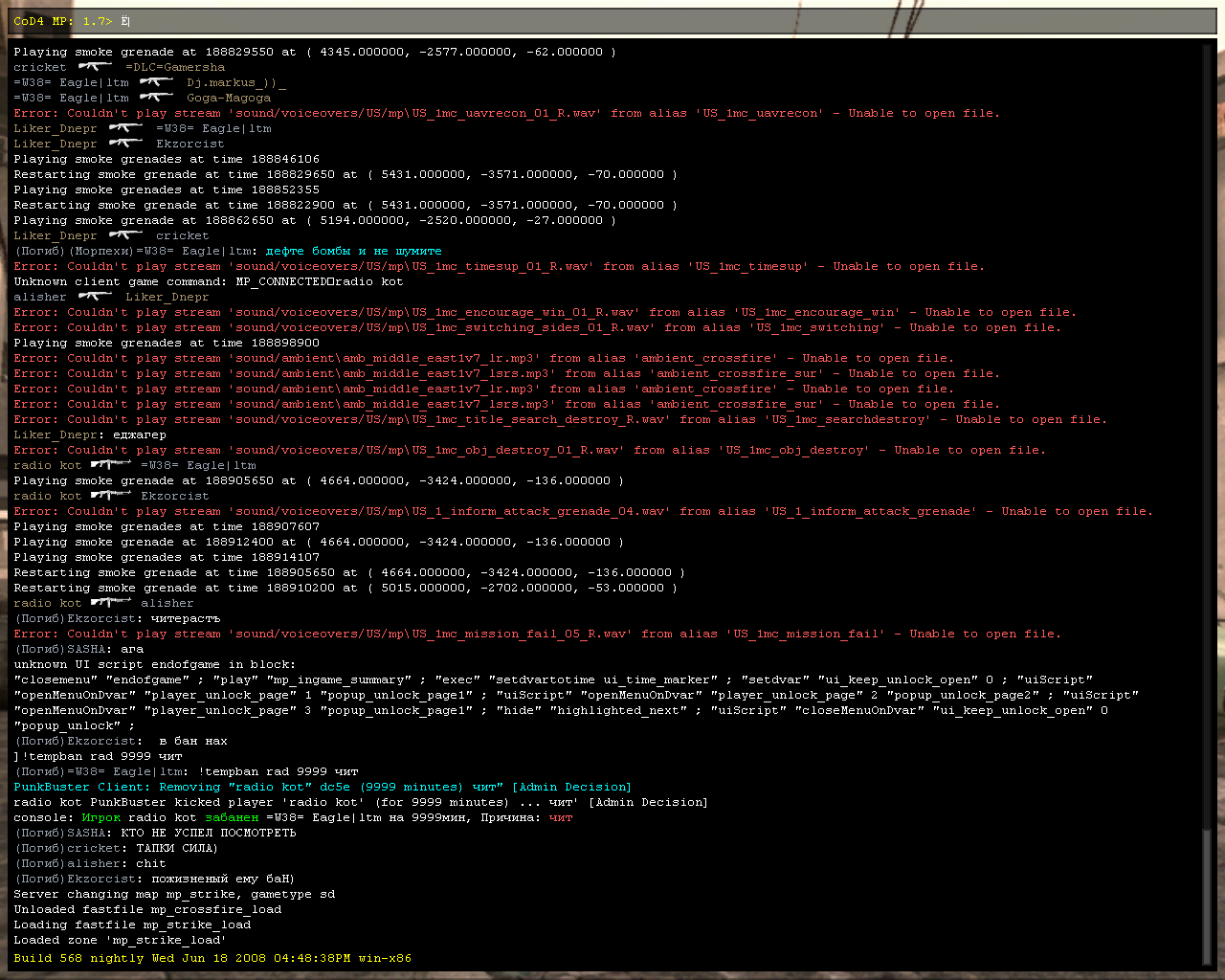The width and height of the screenshot is (1225, 980).
Task: Click 'Playing smoke grenades at time 188898900' line
Action: click(x=167, y=343)
